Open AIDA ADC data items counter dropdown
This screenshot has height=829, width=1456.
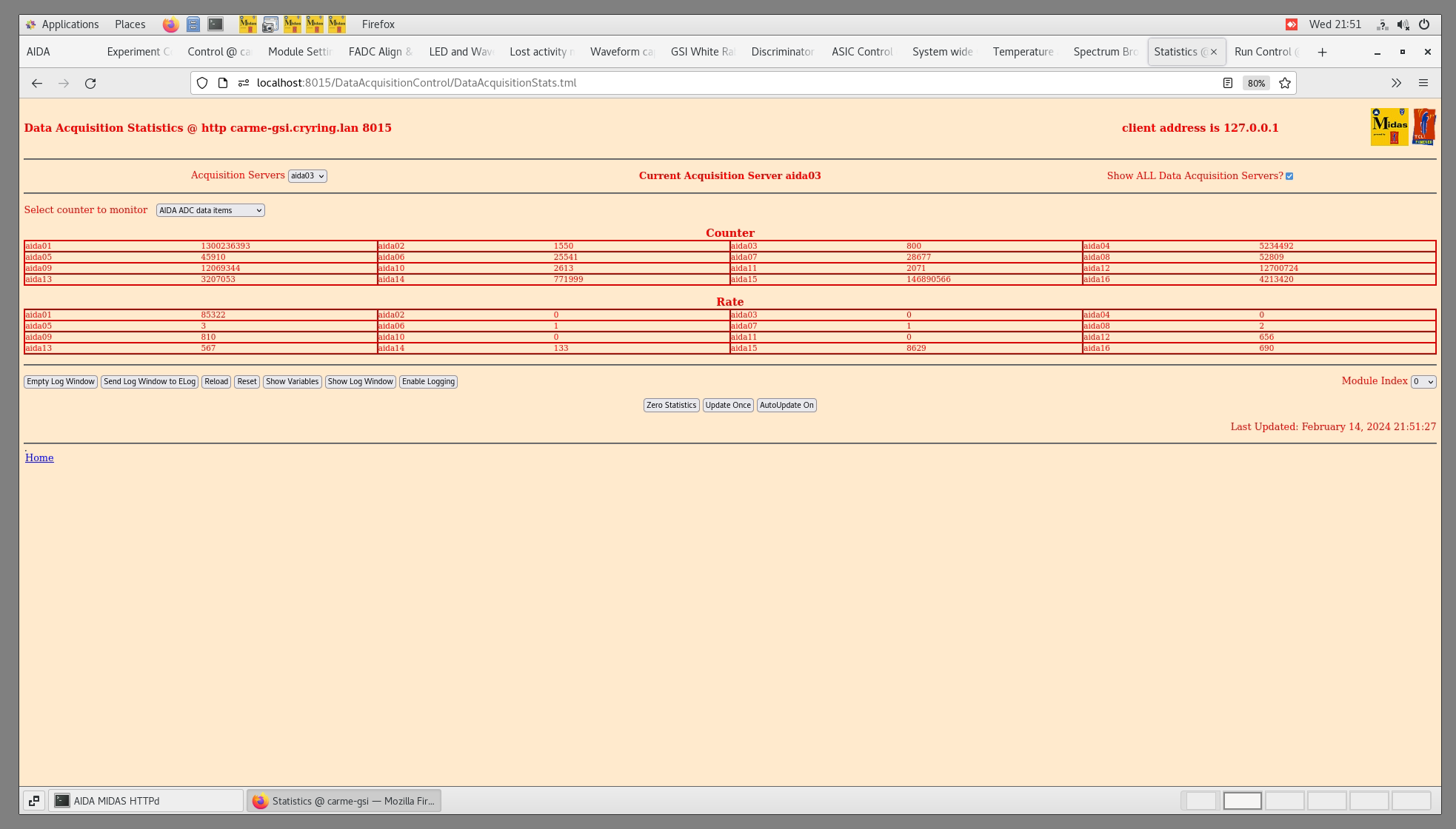[209, 210]
